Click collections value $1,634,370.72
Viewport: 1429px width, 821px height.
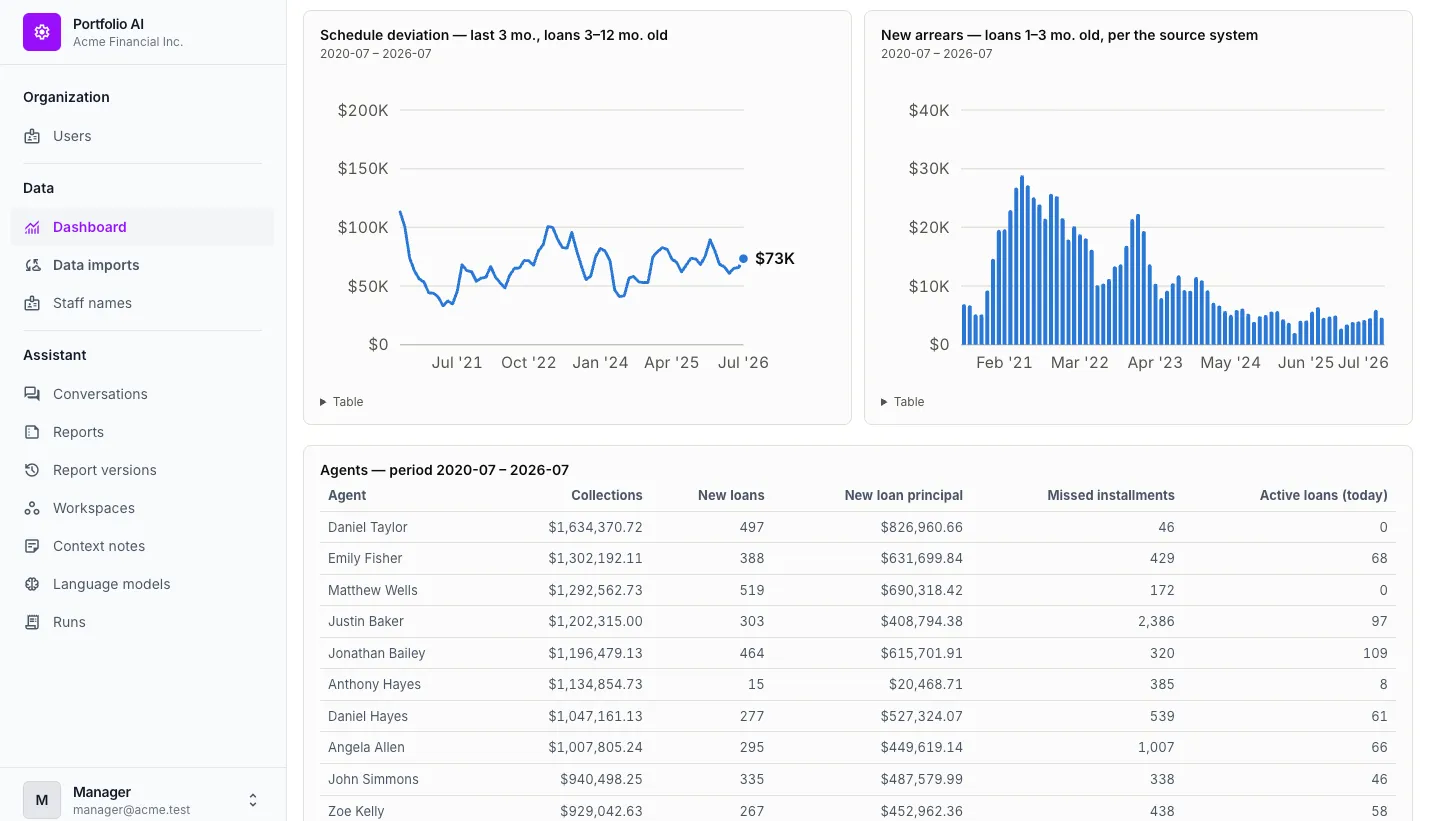595,527
